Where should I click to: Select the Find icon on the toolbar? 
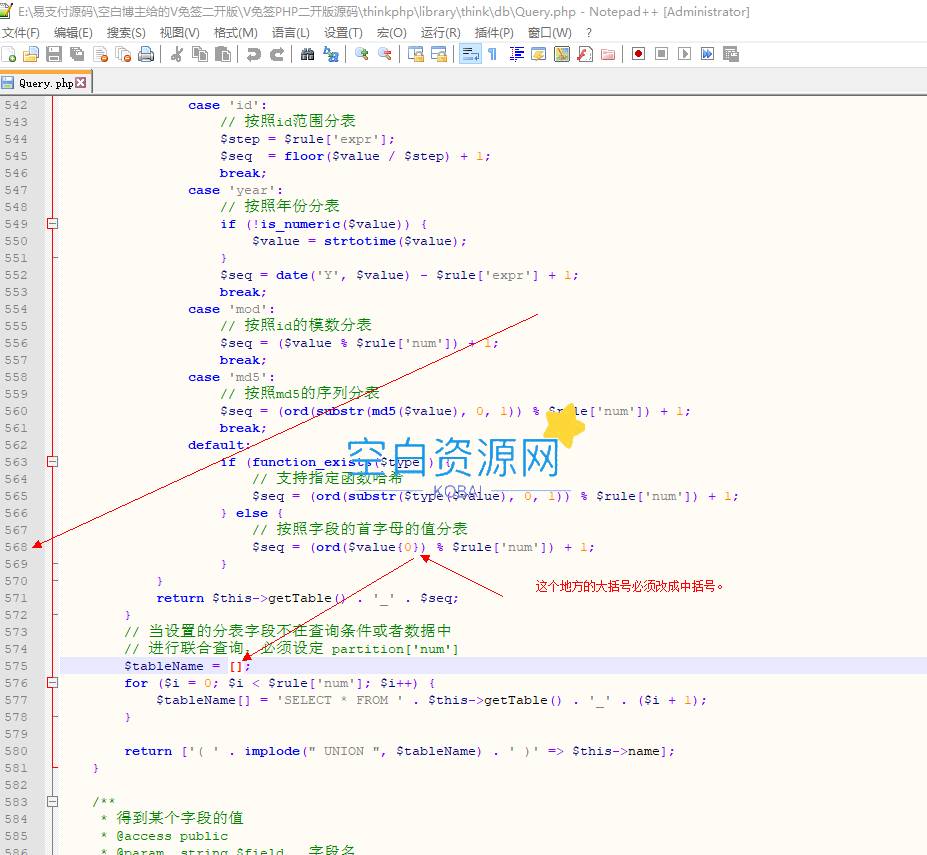305,54
